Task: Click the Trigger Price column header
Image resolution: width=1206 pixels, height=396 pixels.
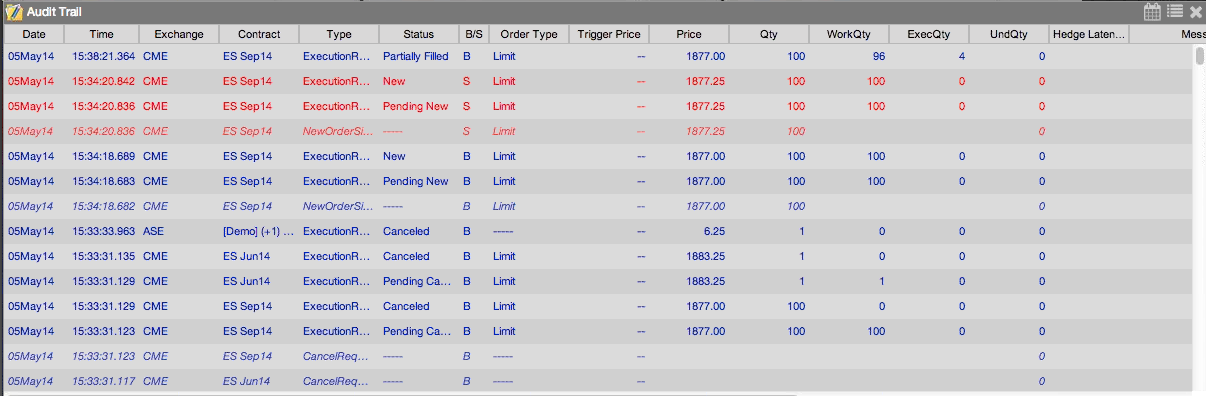Action: 609,34
